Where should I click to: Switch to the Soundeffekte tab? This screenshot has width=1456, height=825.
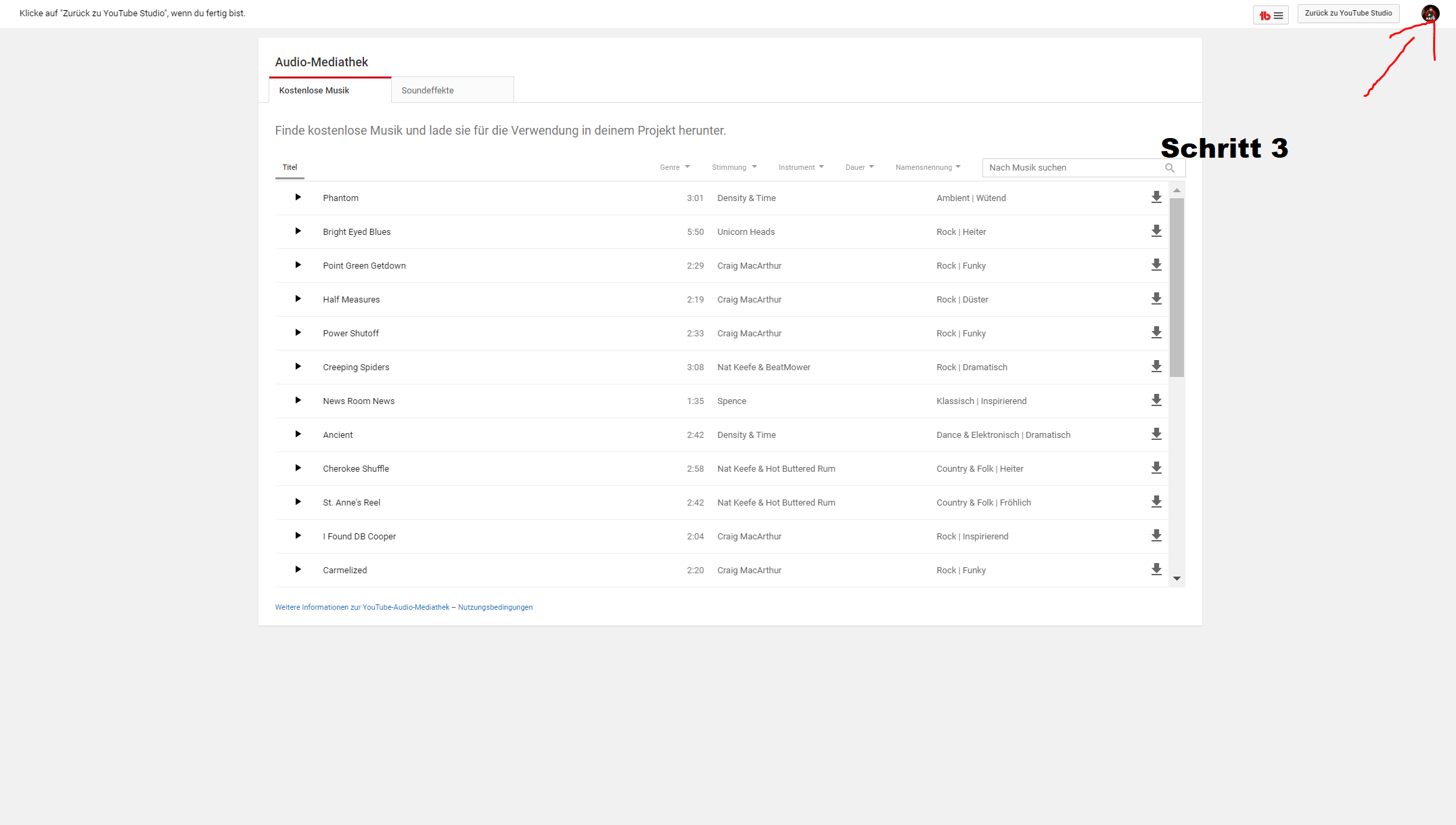pyautogui.click(x=452, y=90)
